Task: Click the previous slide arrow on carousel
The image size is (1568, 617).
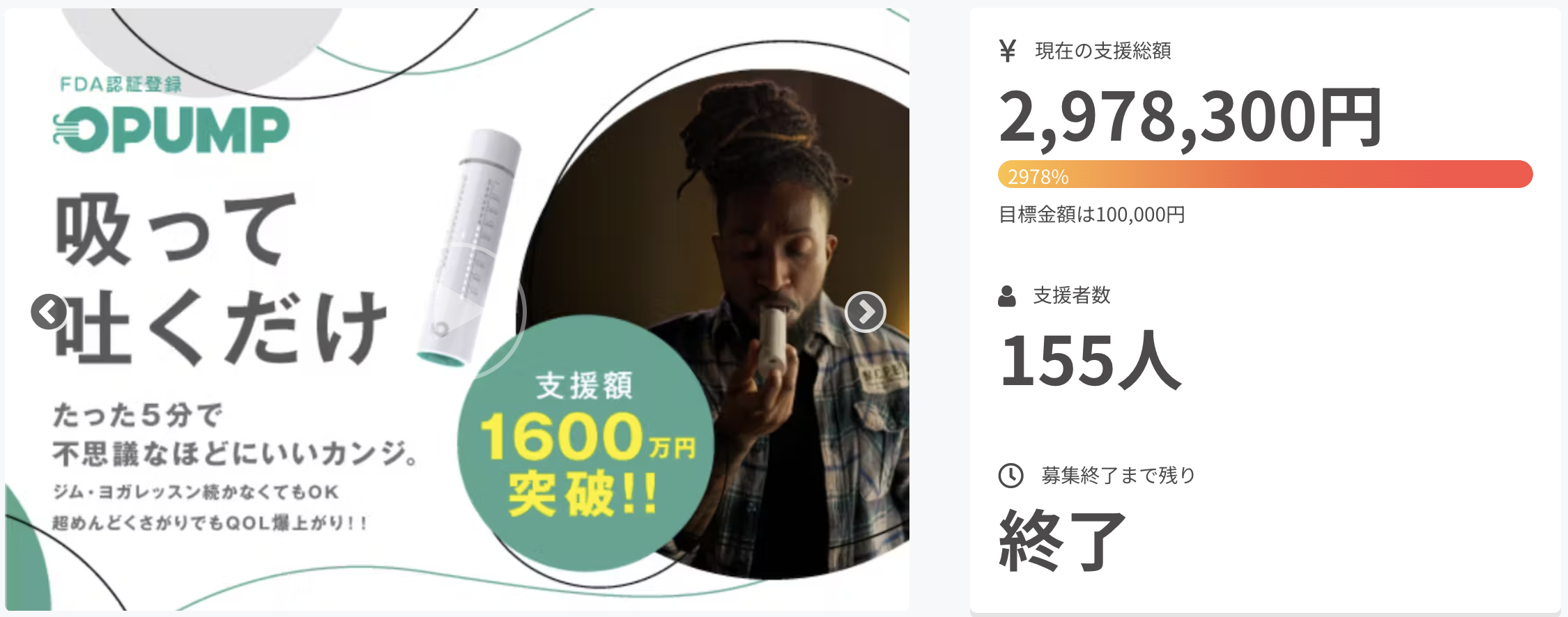Action: (49, 312)
